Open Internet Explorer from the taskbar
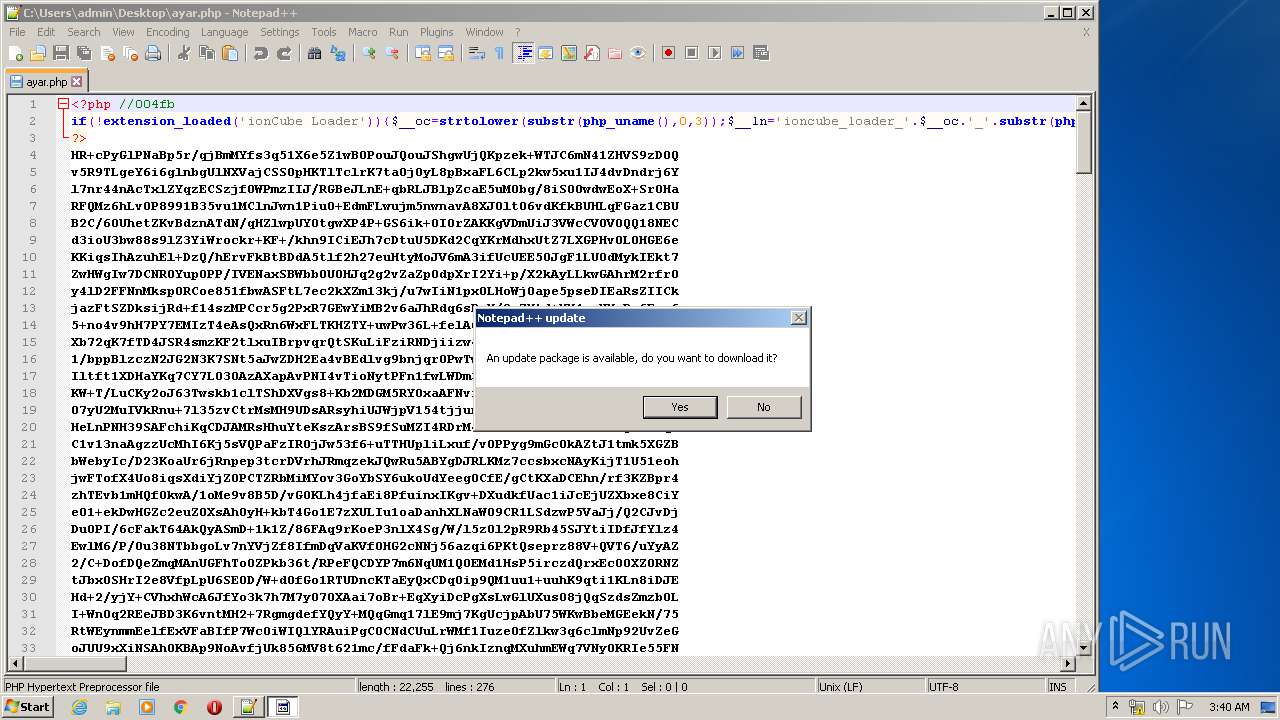The width and height of the screenshot is (1280, 720). (79, 707)
